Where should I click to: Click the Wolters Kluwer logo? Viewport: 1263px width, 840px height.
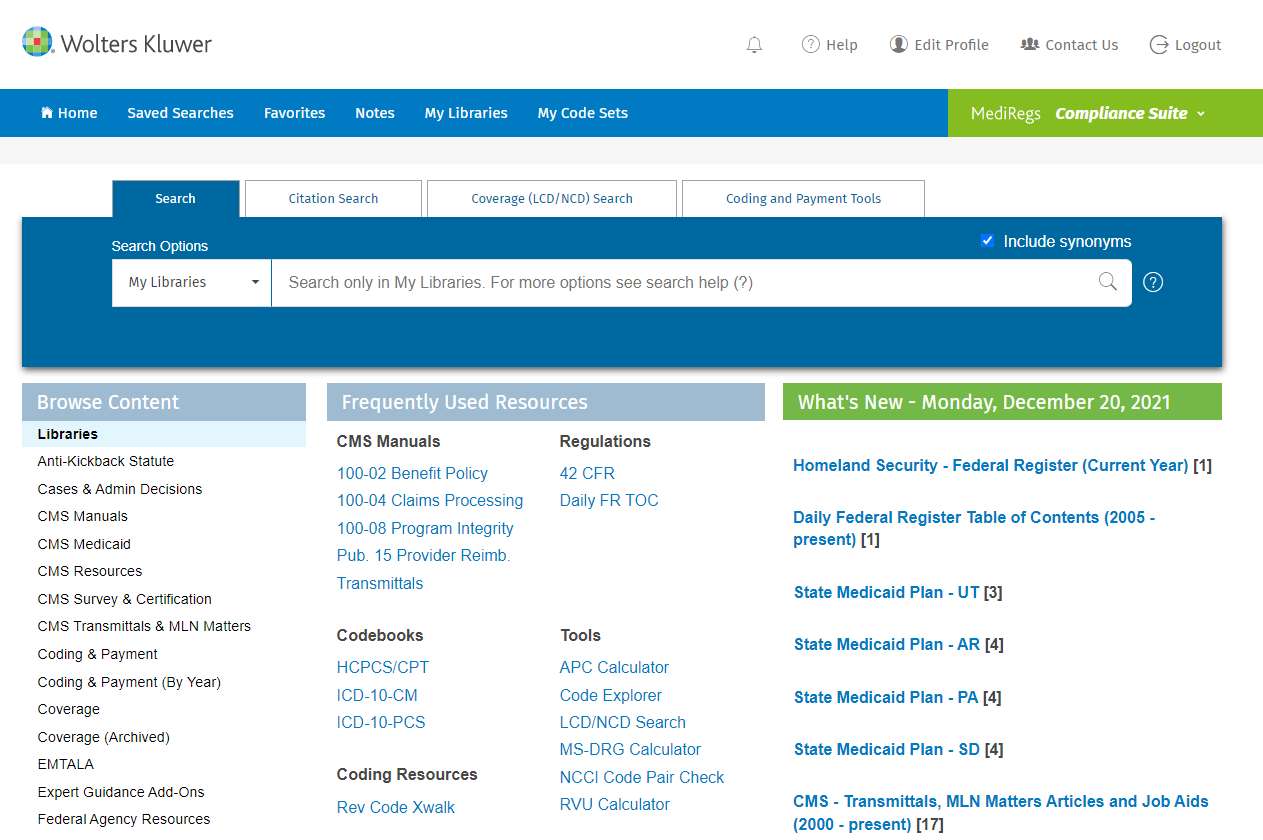(x=117, y=43)
